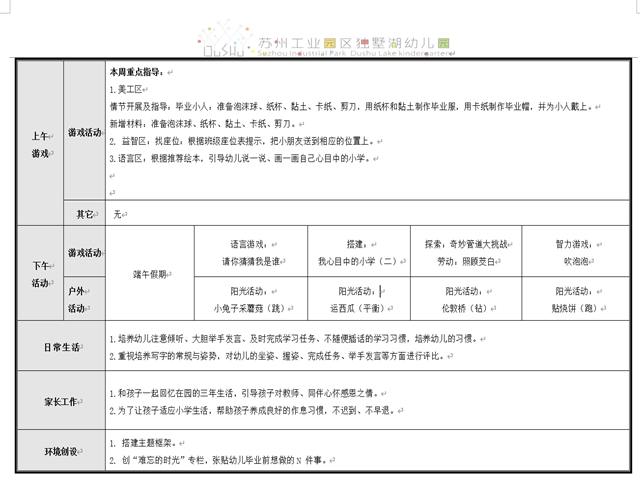Click the line '2.为了让孩子适应小学生活'
Viewport: 640px width, 480px height.
click(x=252, y=410)
